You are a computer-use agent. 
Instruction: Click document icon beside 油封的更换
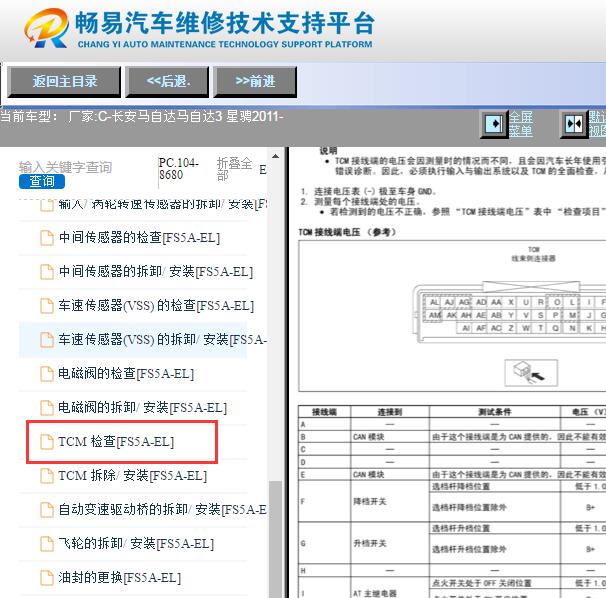pyautogui.click(x=47, y=578)
